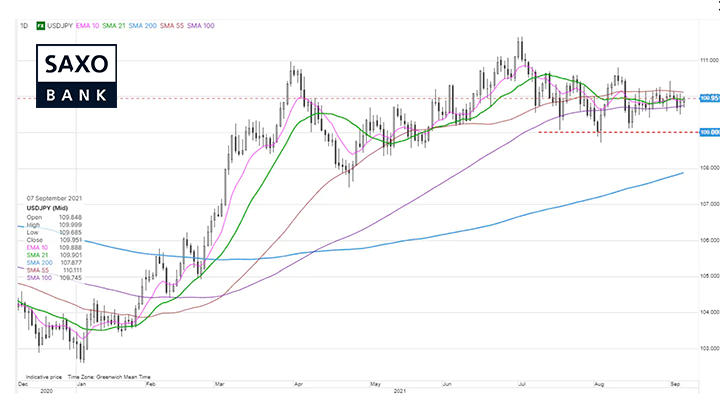Click the green FX instrument icon
The image size is (720, 403).
[40, 26]
